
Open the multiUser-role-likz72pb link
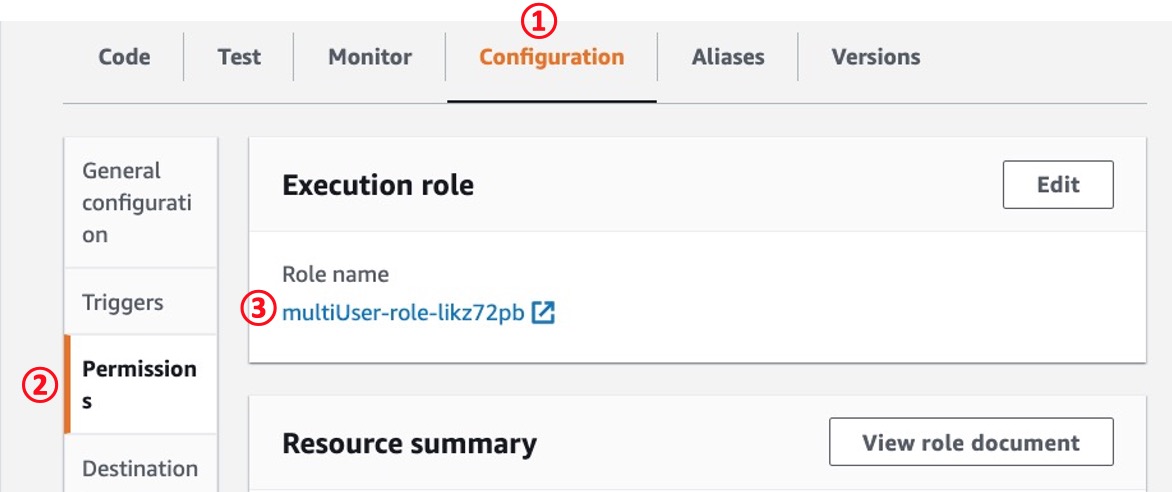tap(403, 313)
